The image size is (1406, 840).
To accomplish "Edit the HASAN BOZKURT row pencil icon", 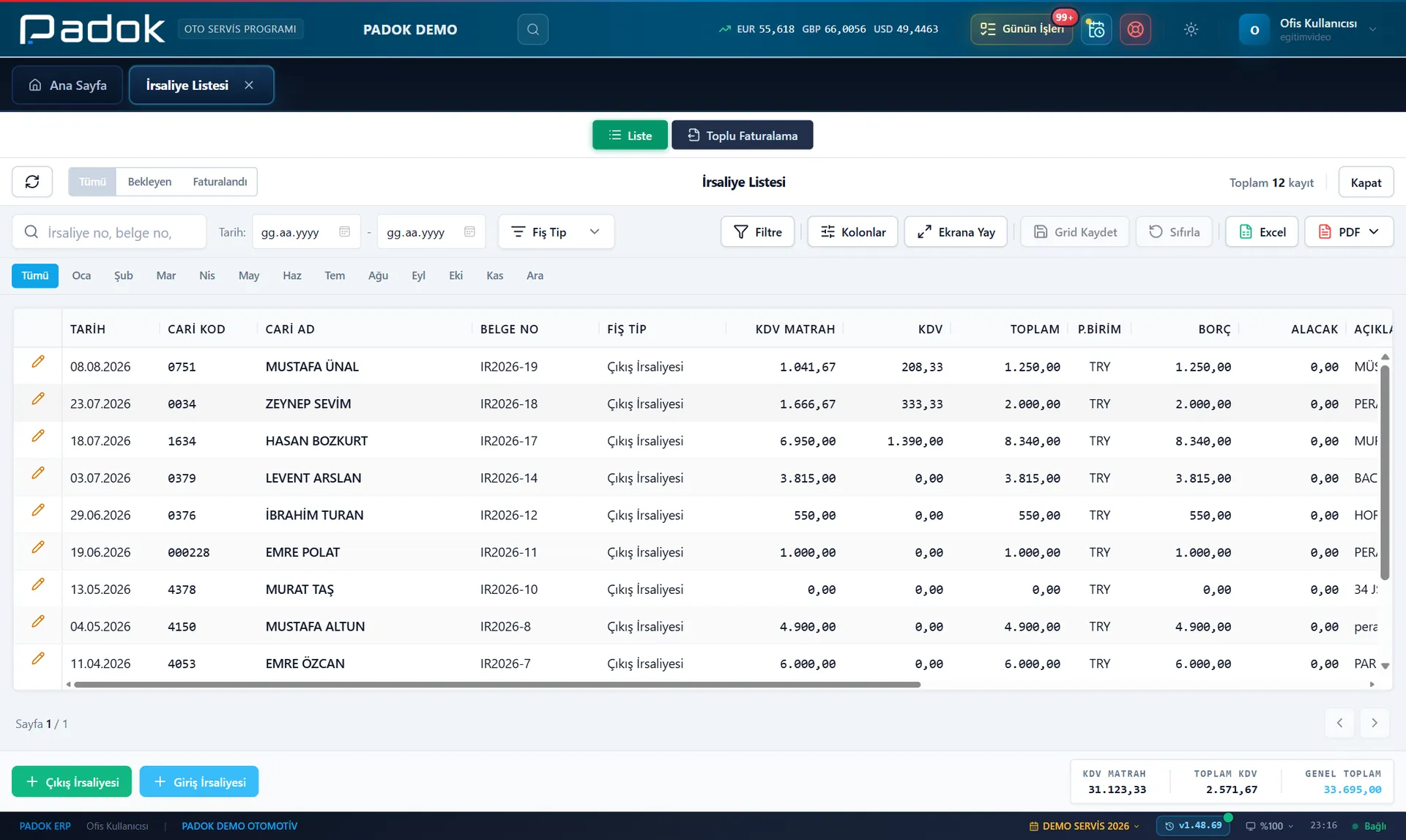I will [38, 436].
